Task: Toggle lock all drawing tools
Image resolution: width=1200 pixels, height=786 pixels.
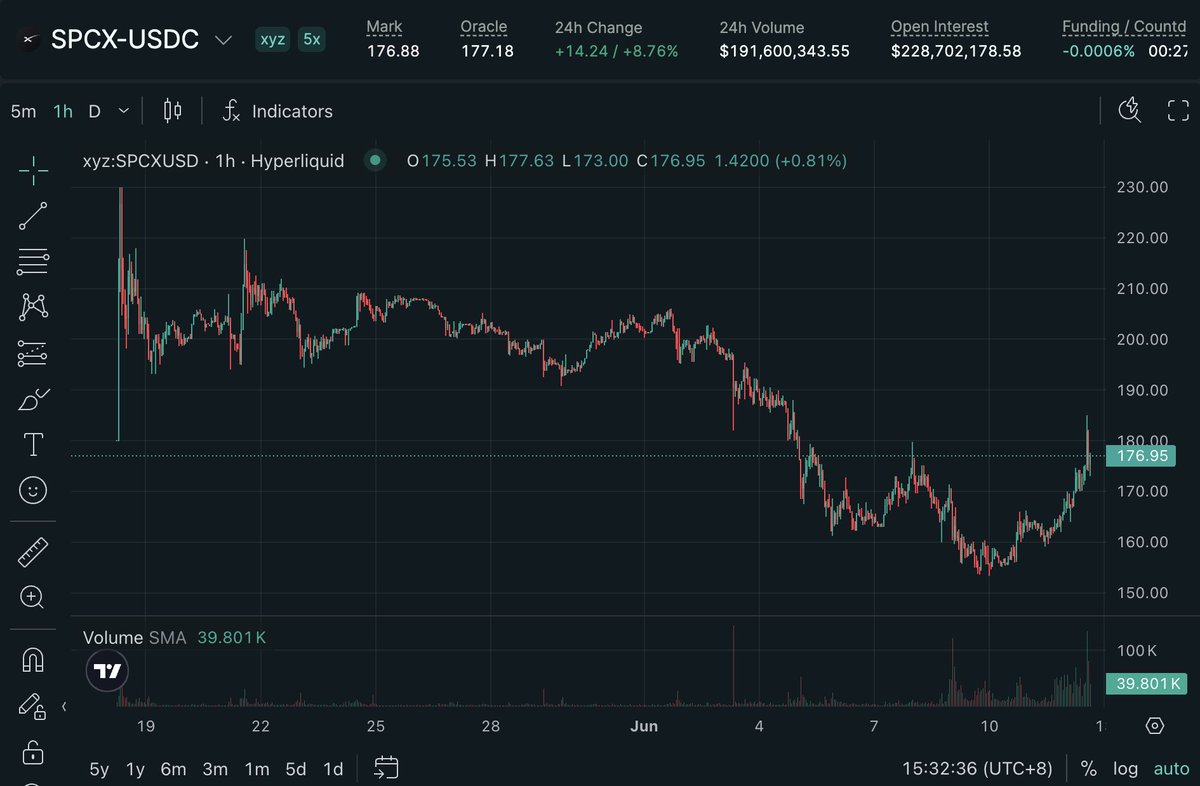Action: pyautogui.click(x=33, y=751)
